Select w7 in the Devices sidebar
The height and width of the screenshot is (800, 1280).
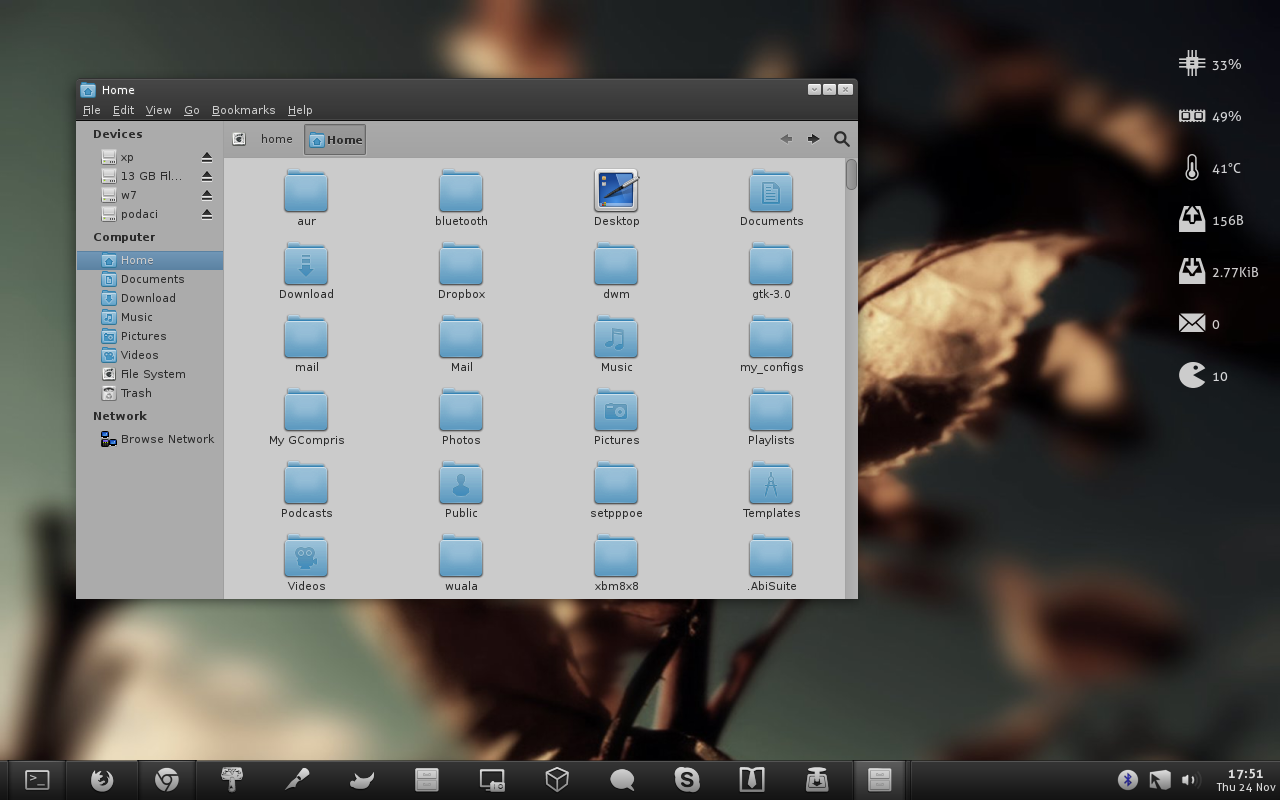pos(150,195)
